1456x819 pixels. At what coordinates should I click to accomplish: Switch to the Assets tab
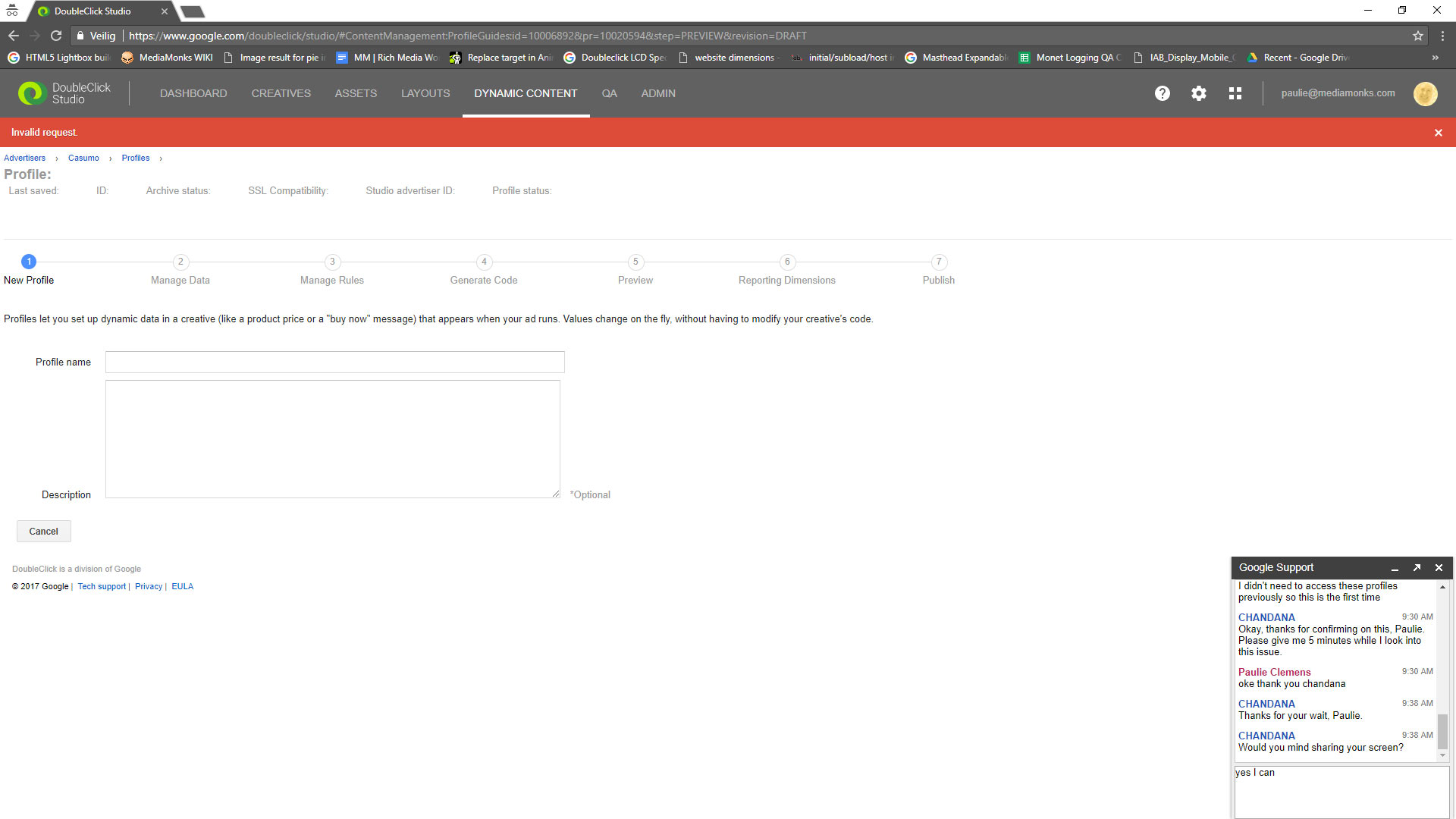pos(356,93)
